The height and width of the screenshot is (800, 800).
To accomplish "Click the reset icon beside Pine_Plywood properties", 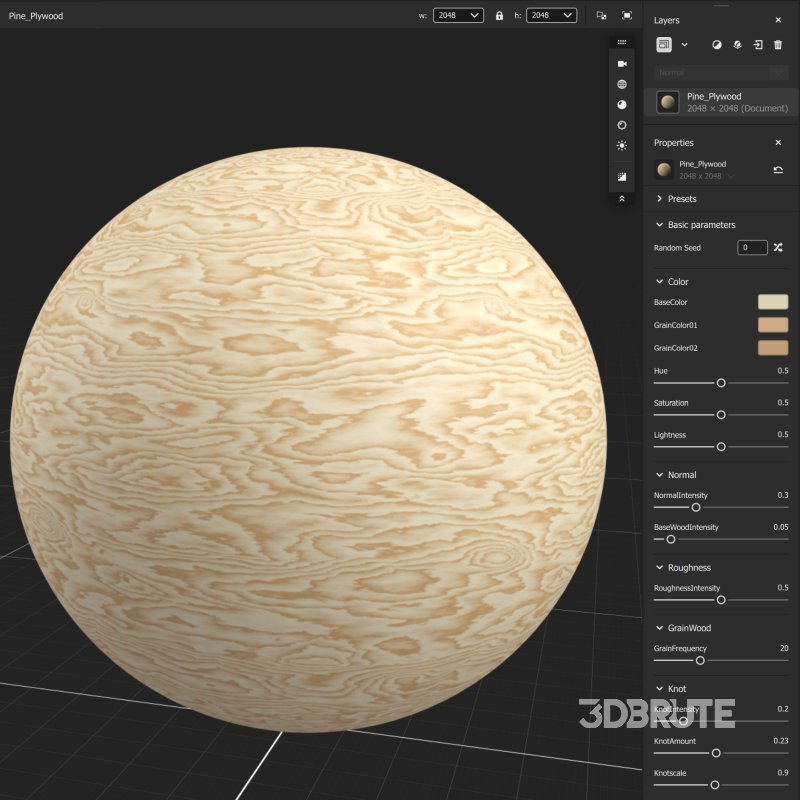I will (779, 169).
